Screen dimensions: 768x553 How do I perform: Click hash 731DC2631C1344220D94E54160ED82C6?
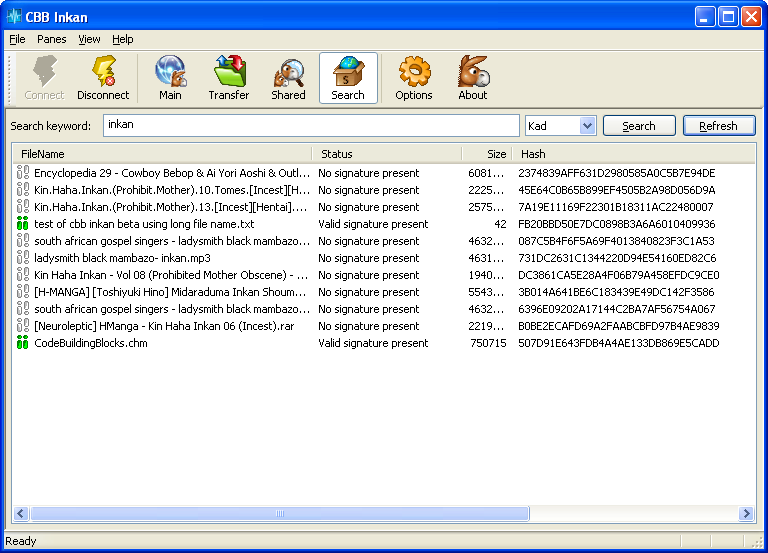coord(617,258)
